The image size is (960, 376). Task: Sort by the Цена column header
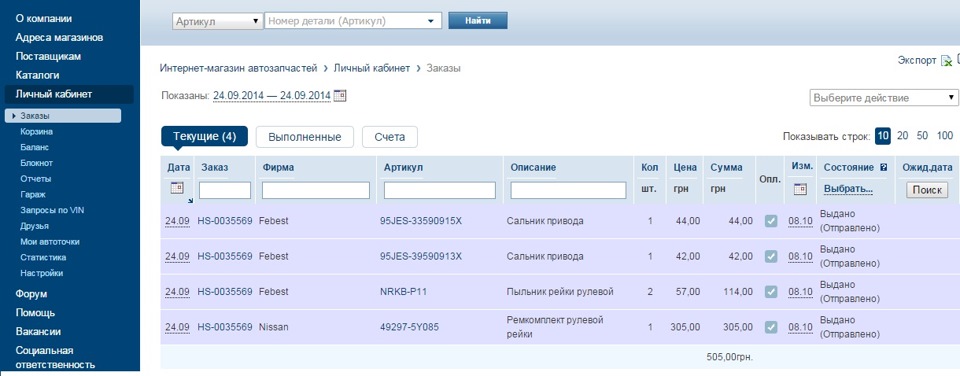(x=685, y=167)
